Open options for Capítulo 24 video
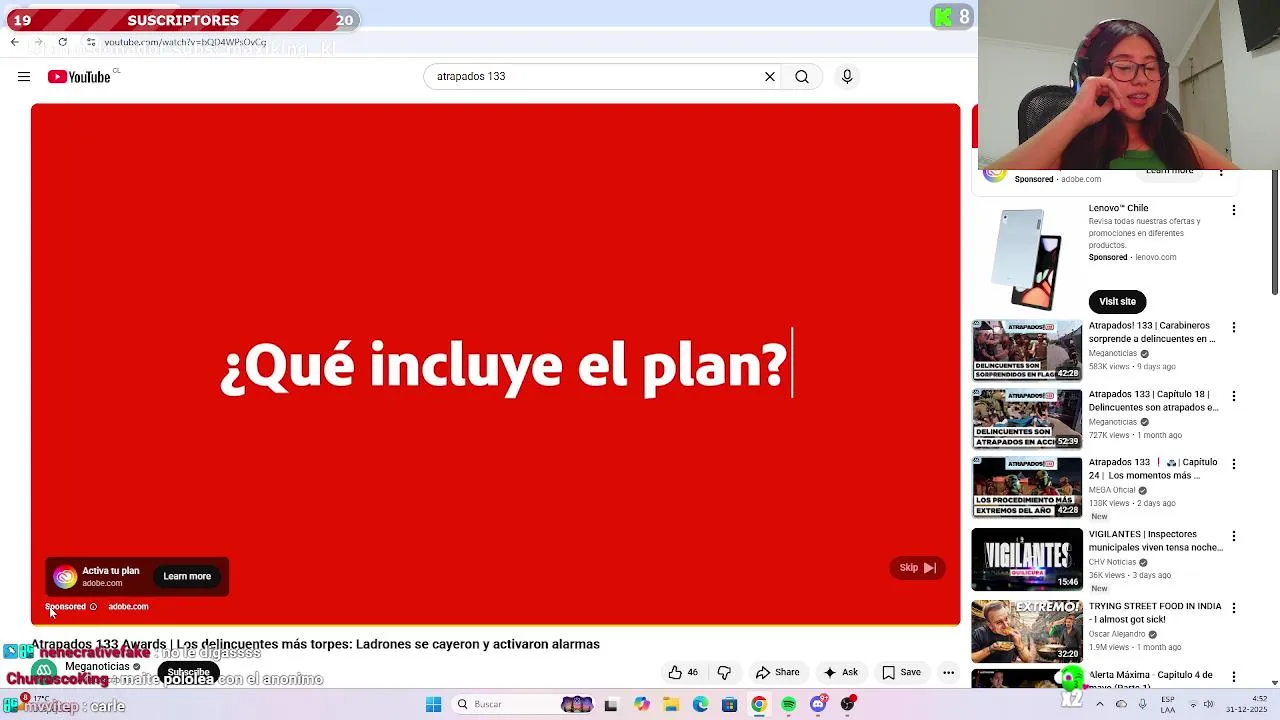 click(1234, 464)
